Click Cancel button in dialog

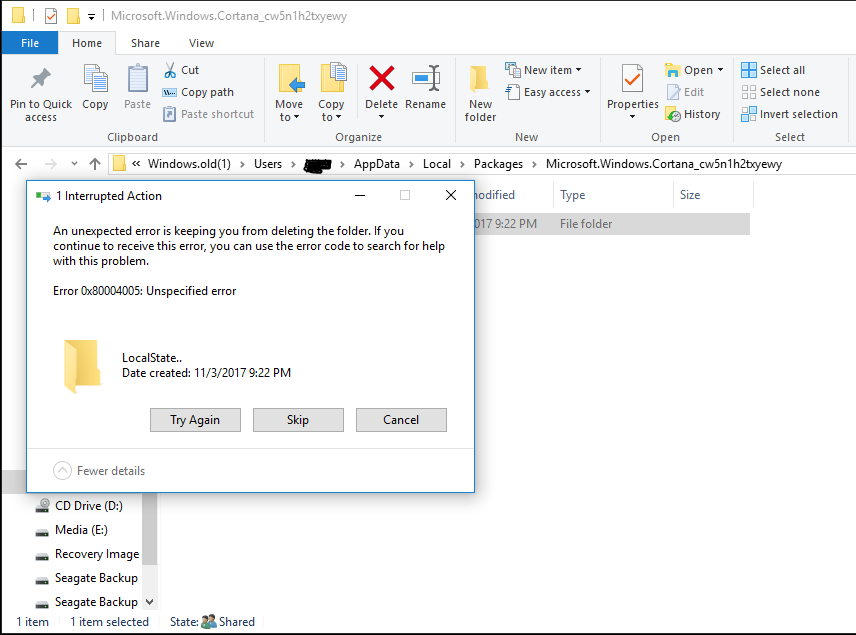(401, 420)
